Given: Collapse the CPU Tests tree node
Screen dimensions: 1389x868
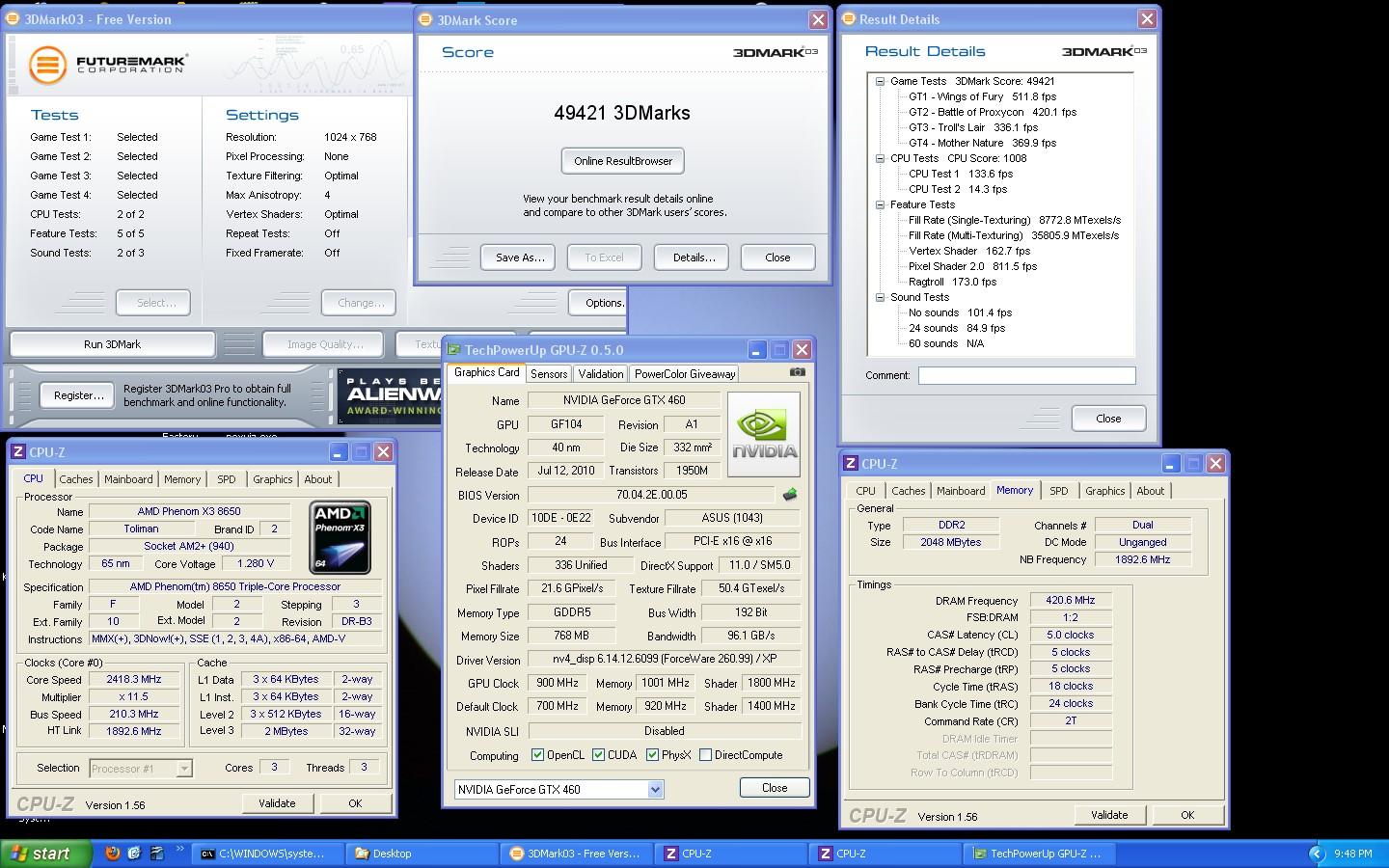Looking at the screenshot, I should tap(880, 159).
